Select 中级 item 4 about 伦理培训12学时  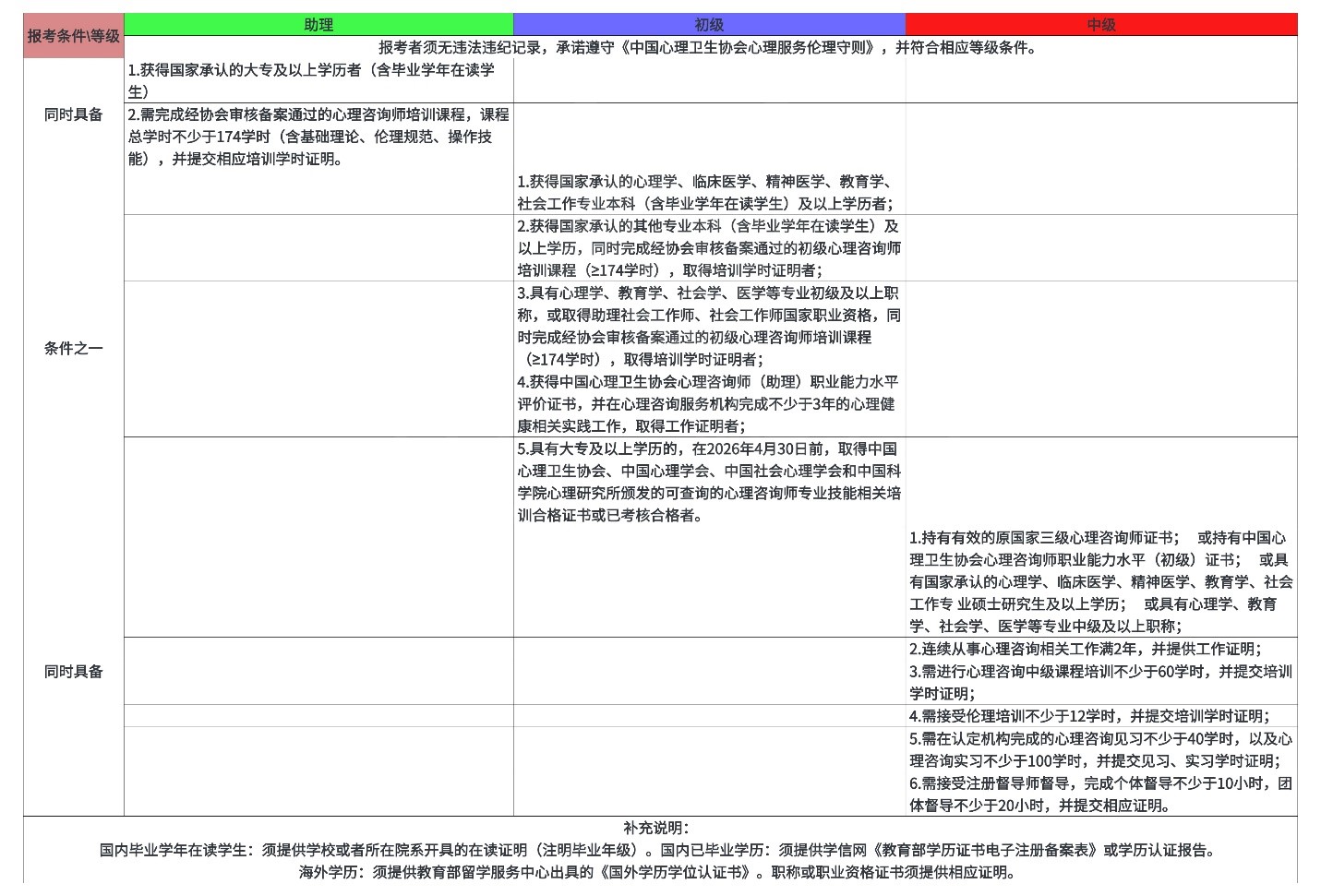1089,716
